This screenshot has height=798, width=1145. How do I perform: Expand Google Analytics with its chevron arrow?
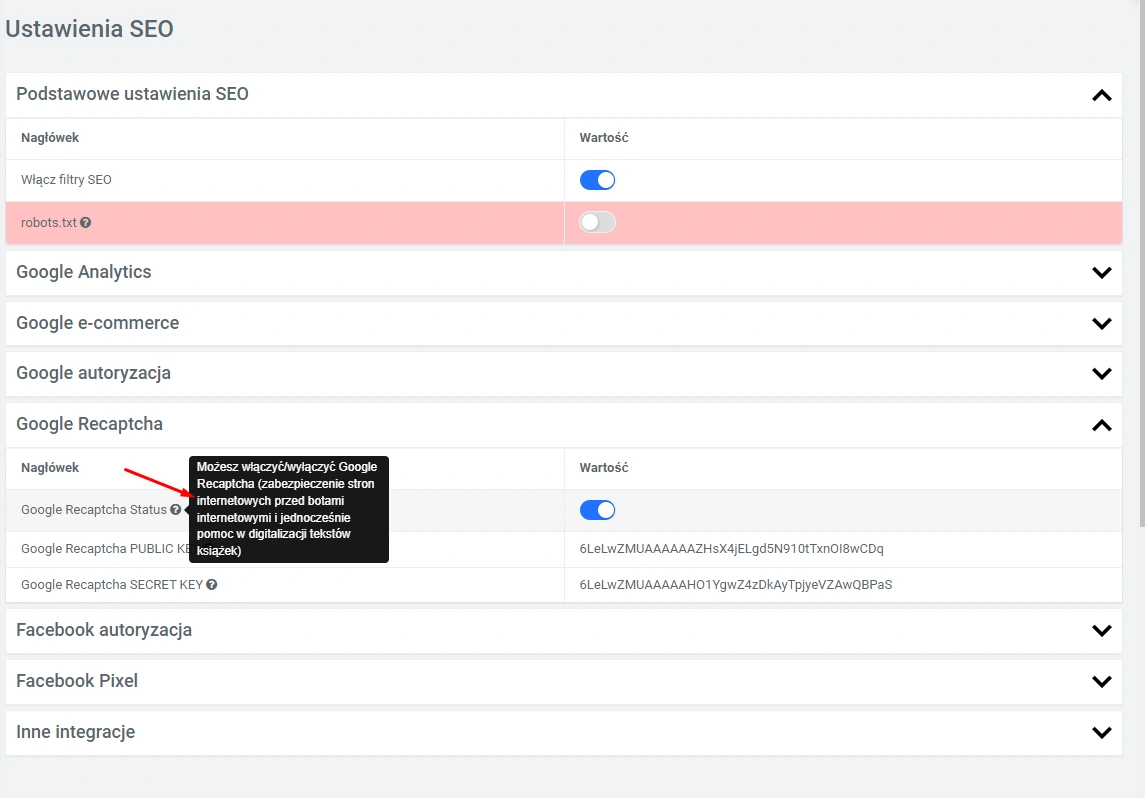click(1101, 273)
